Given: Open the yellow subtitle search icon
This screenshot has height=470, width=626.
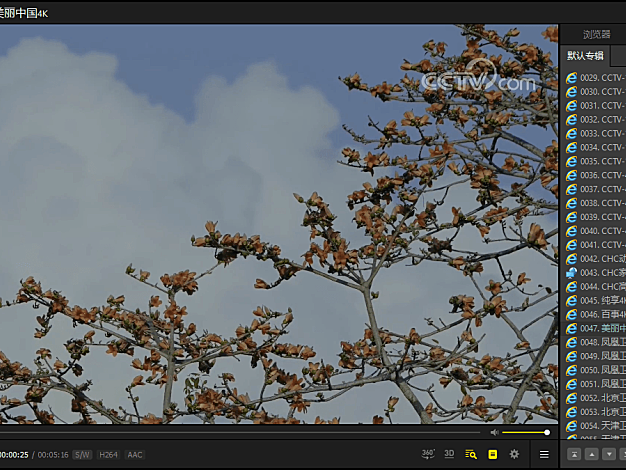Looking at the screenshot, I should pos(471,454).
